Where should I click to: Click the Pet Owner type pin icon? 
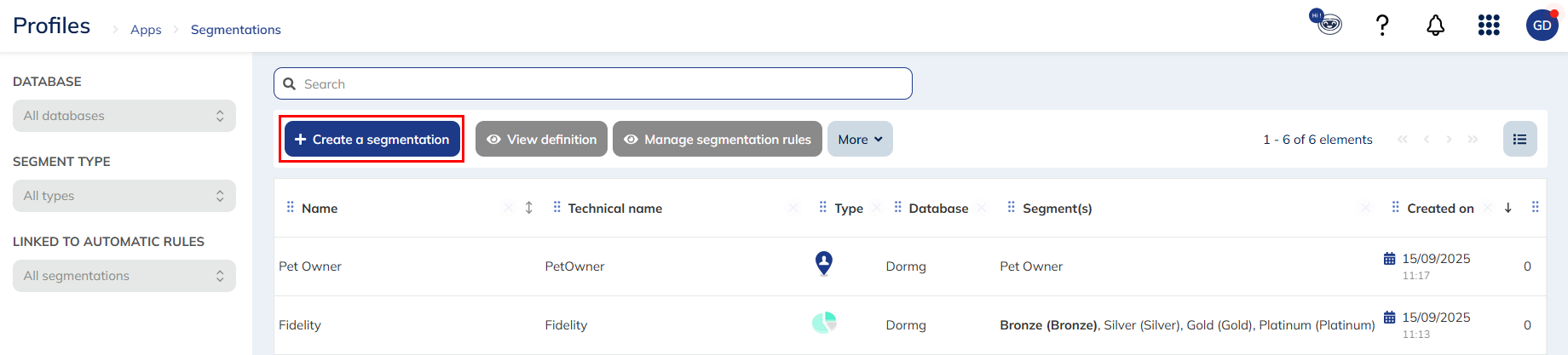[823, 264]
